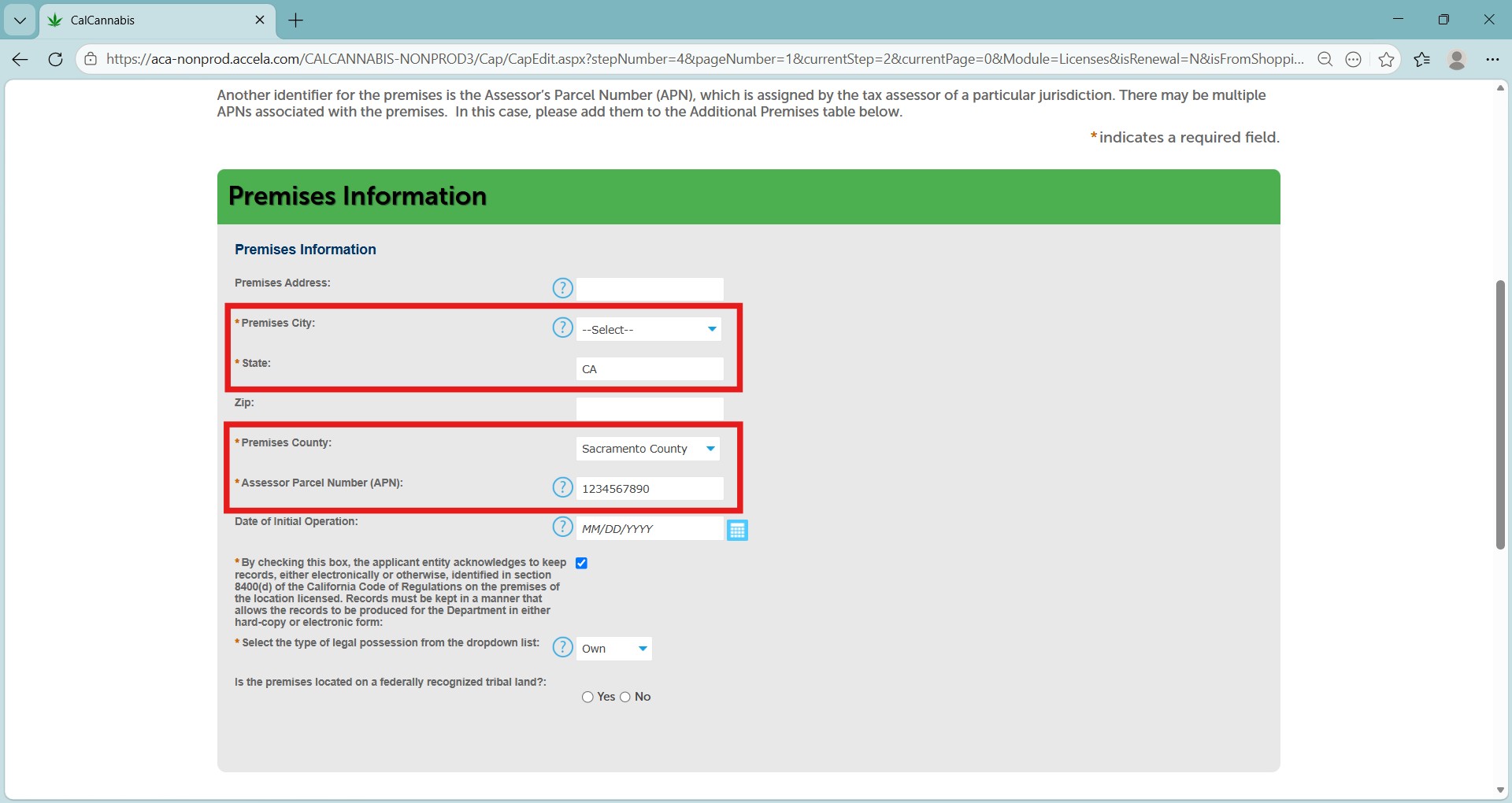Screen dimensions: 1512x803
Task: Add page to favorites star icon
Action: point(1387,59)
